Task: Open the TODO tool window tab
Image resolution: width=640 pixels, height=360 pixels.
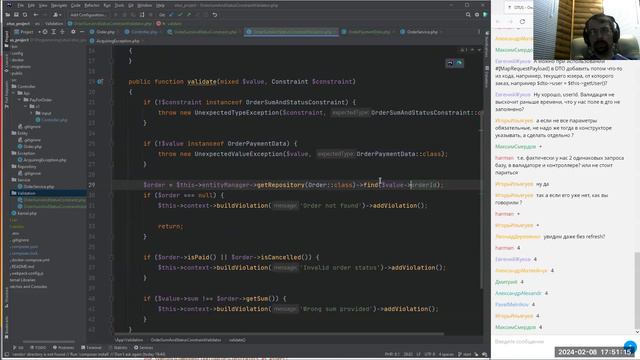Action: coord(38,348)
